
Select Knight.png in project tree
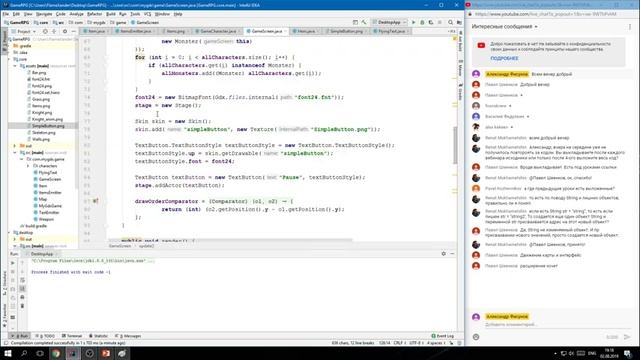point(42,113)
